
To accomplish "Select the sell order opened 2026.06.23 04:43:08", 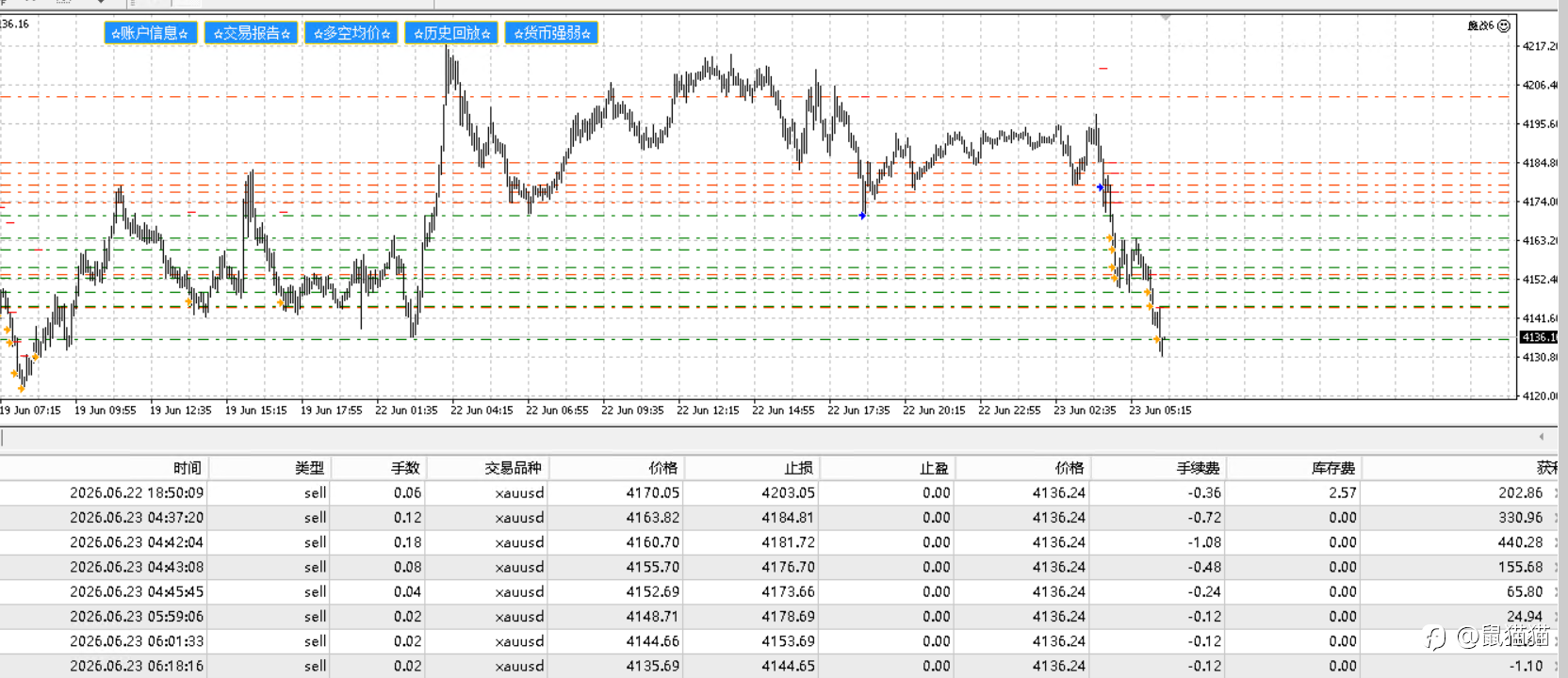I will click(778, 567).
